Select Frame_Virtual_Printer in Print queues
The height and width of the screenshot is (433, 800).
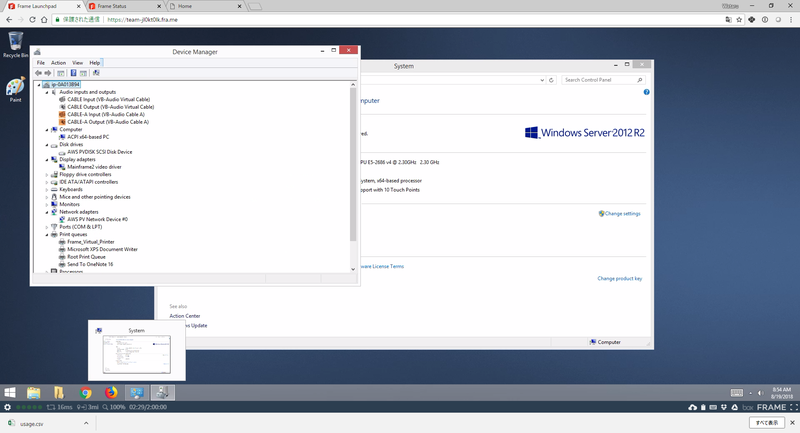[x=91, y=242]
